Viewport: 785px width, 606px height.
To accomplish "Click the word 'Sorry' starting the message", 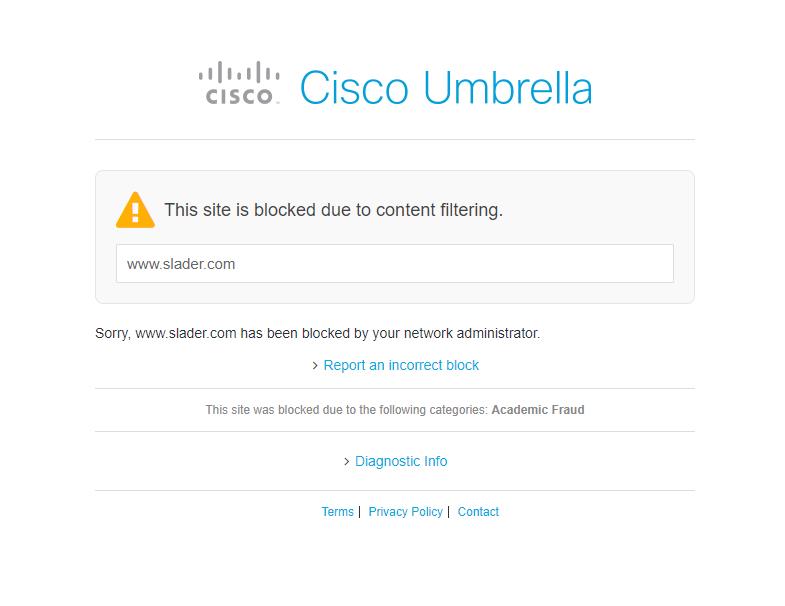I will 113,333.
